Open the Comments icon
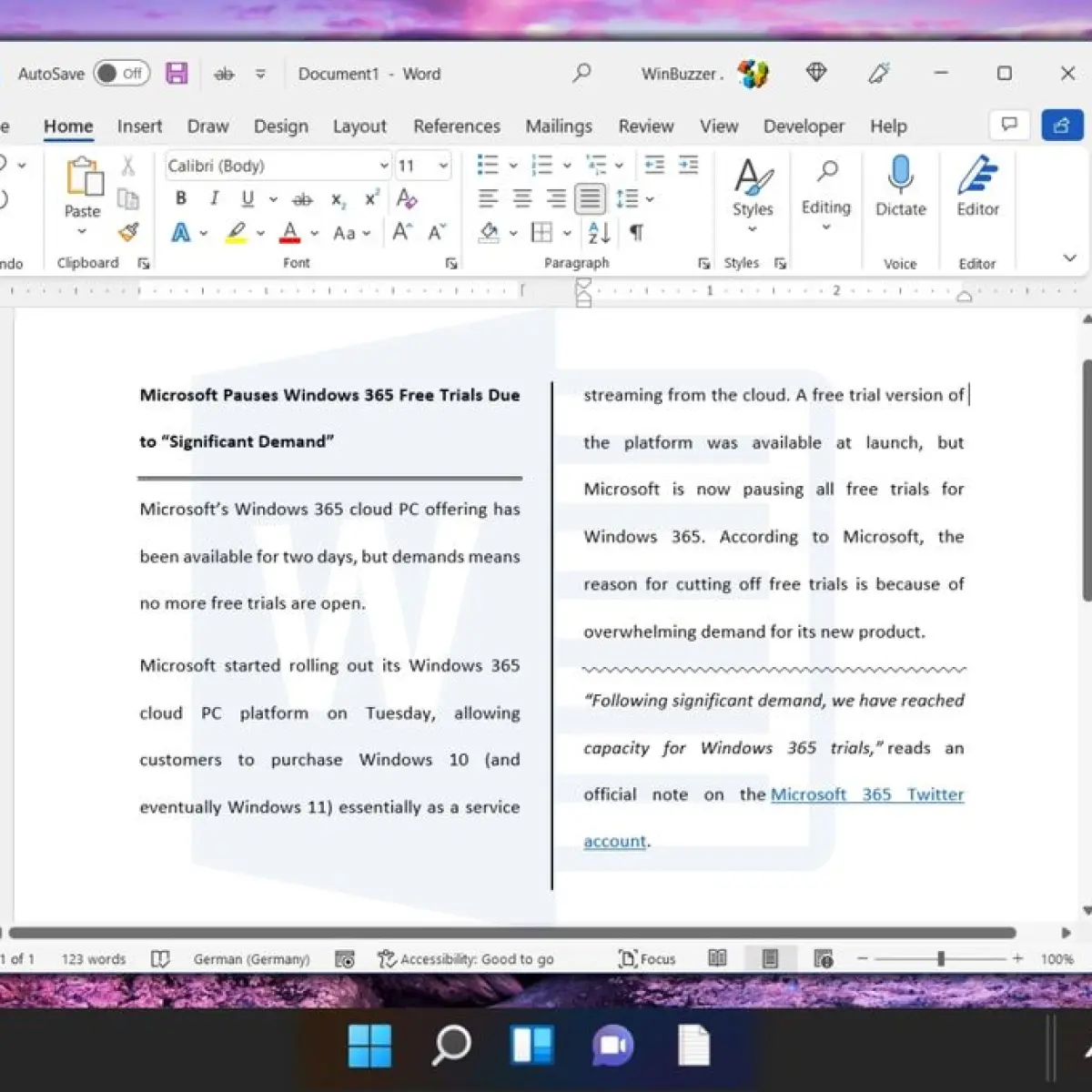The height and width of the screenshot is (1092, 1092). click(x=1009, y=125)
